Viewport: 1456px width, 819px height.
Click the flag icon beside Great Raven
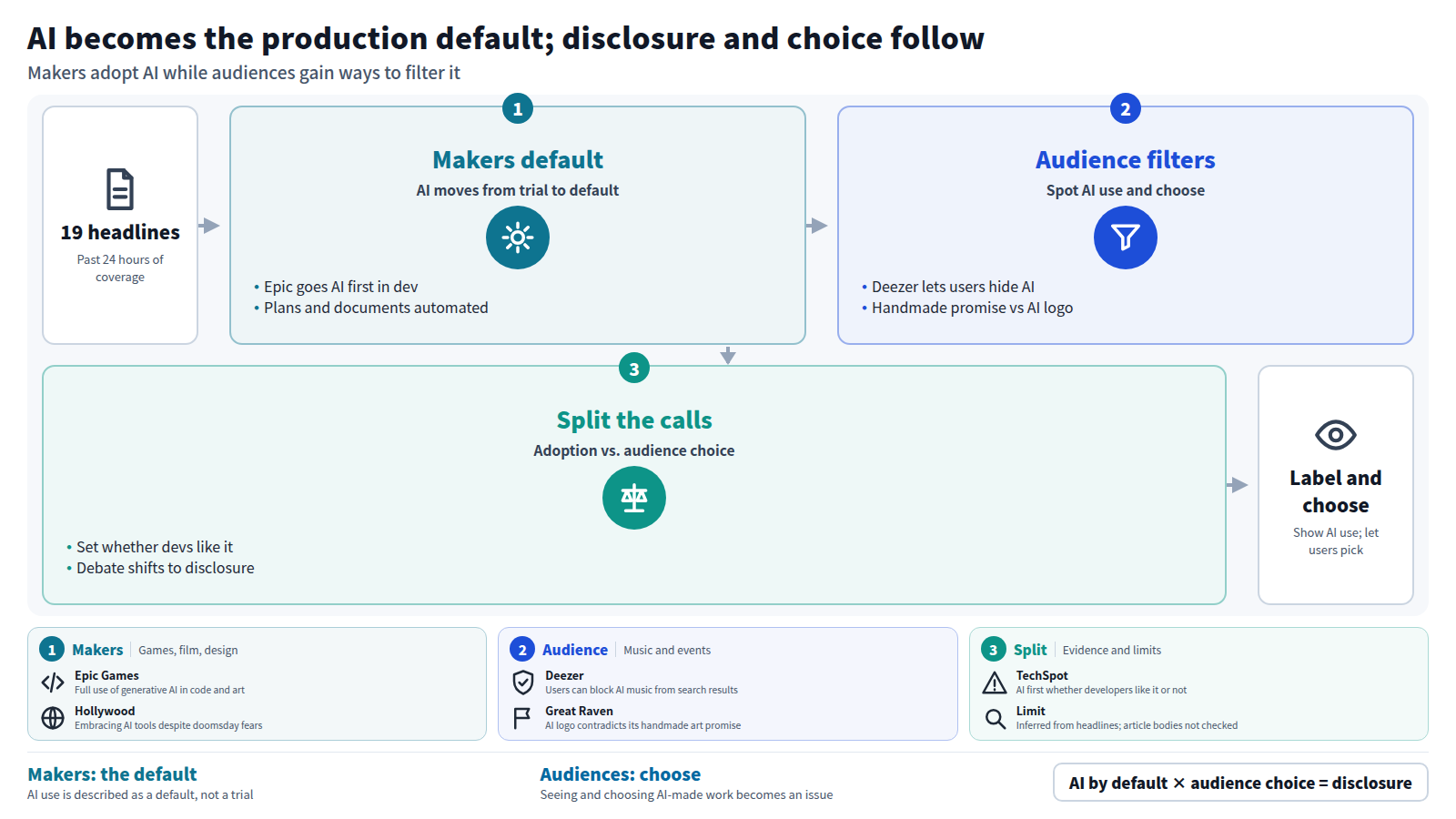(x=522, y=718)
